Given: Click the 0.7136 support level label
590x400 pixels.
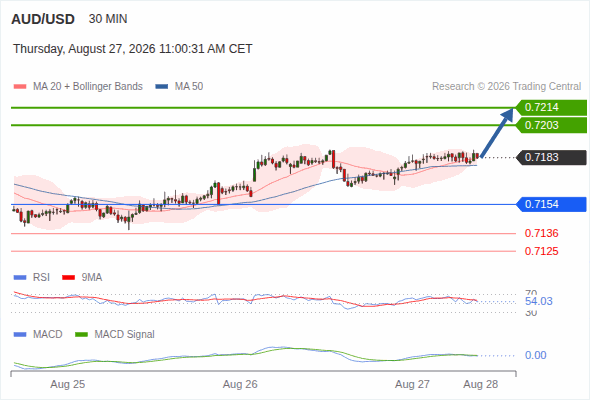Looking at the screenshot, I should click(x=541, y=233).
